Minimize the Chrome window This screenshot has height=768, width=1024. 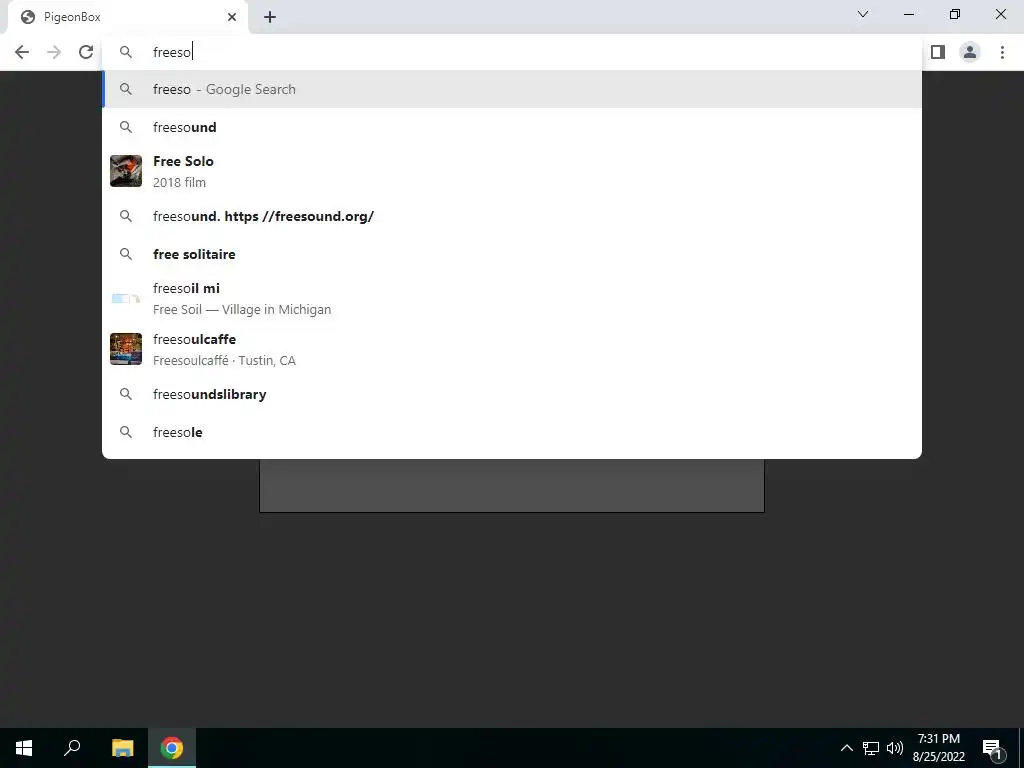coord(909,14)
